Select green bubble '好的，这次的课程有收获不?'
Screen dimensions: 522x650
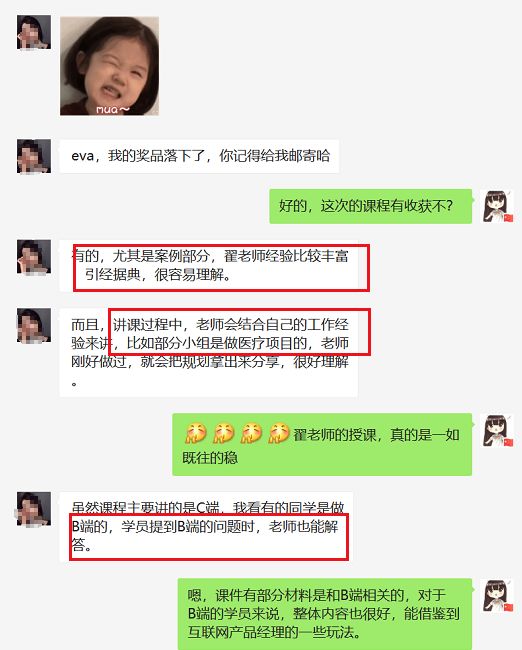(371, 206)
